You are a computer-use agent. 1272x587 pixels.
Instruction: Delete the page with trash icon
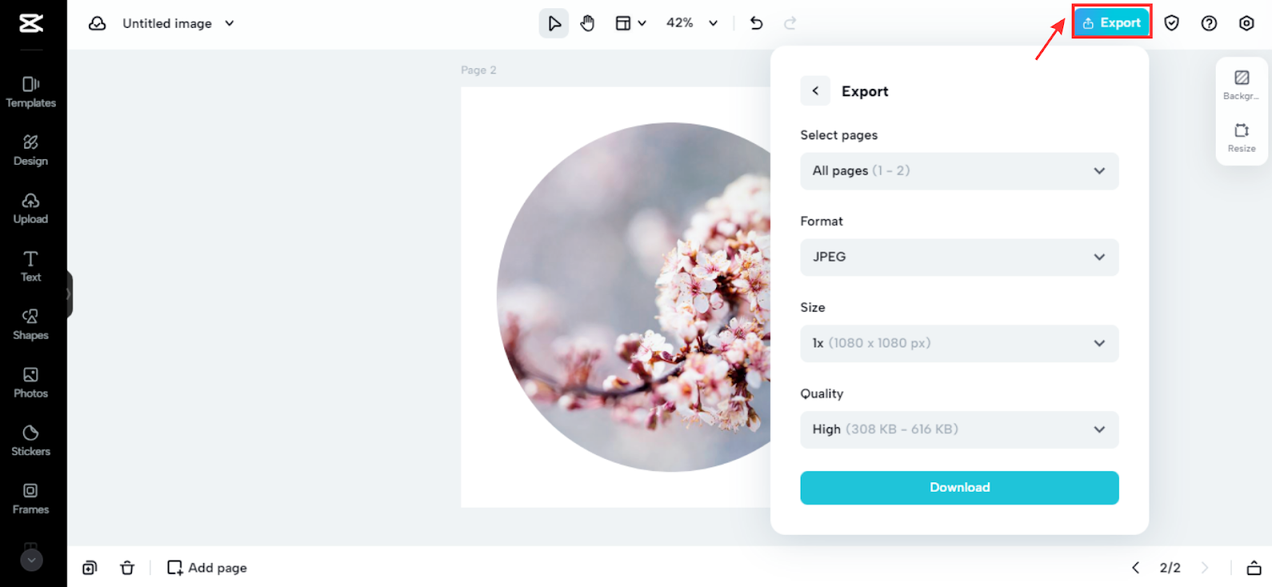coord(127,568)
